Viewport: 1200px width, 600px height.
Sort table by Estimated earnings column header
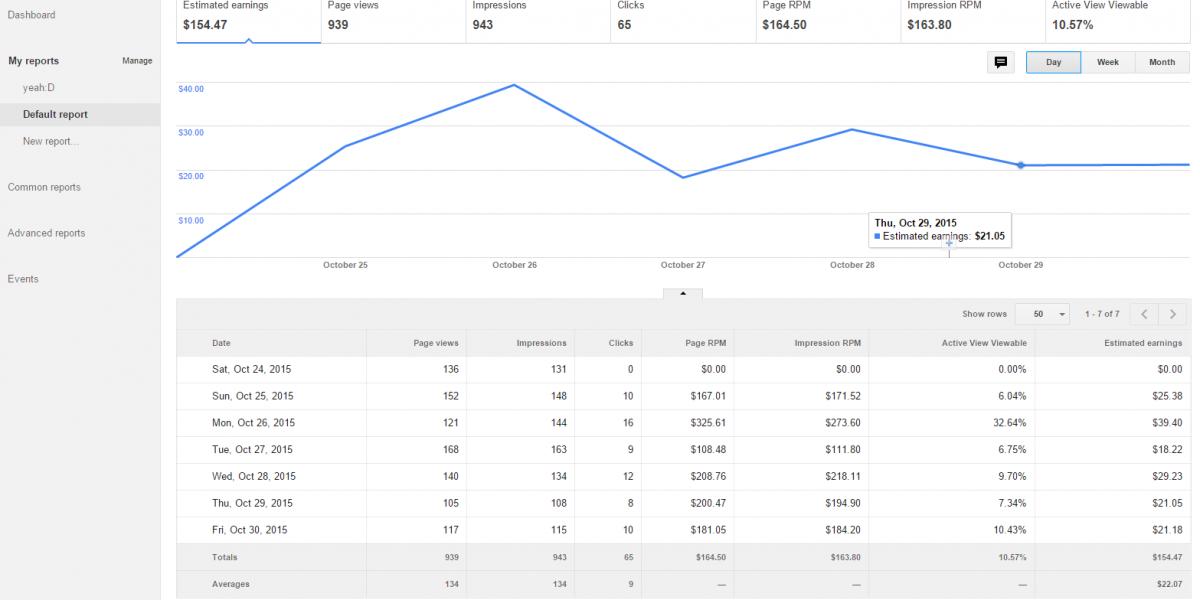pos(1143,343)
